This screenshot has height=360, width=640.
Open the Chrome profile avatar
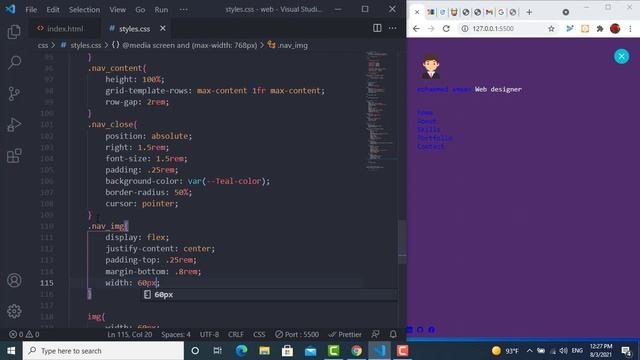click(x=615, y=29)
